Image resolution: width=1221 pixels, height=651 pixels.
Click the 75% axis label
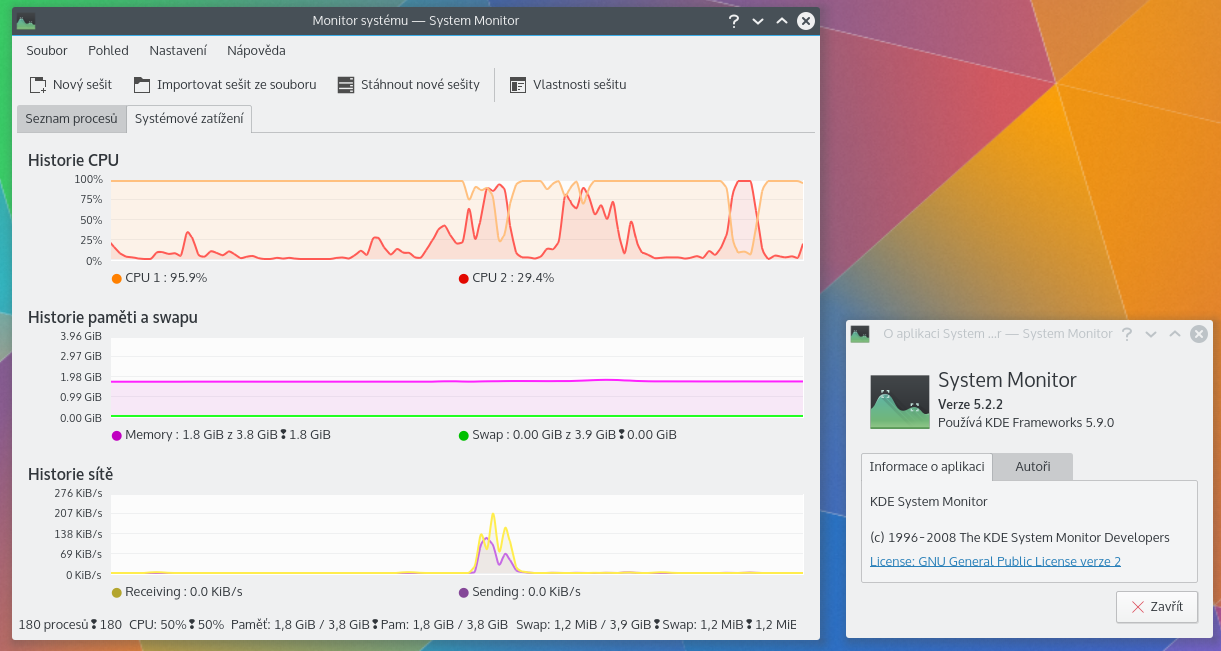(91, 200)
